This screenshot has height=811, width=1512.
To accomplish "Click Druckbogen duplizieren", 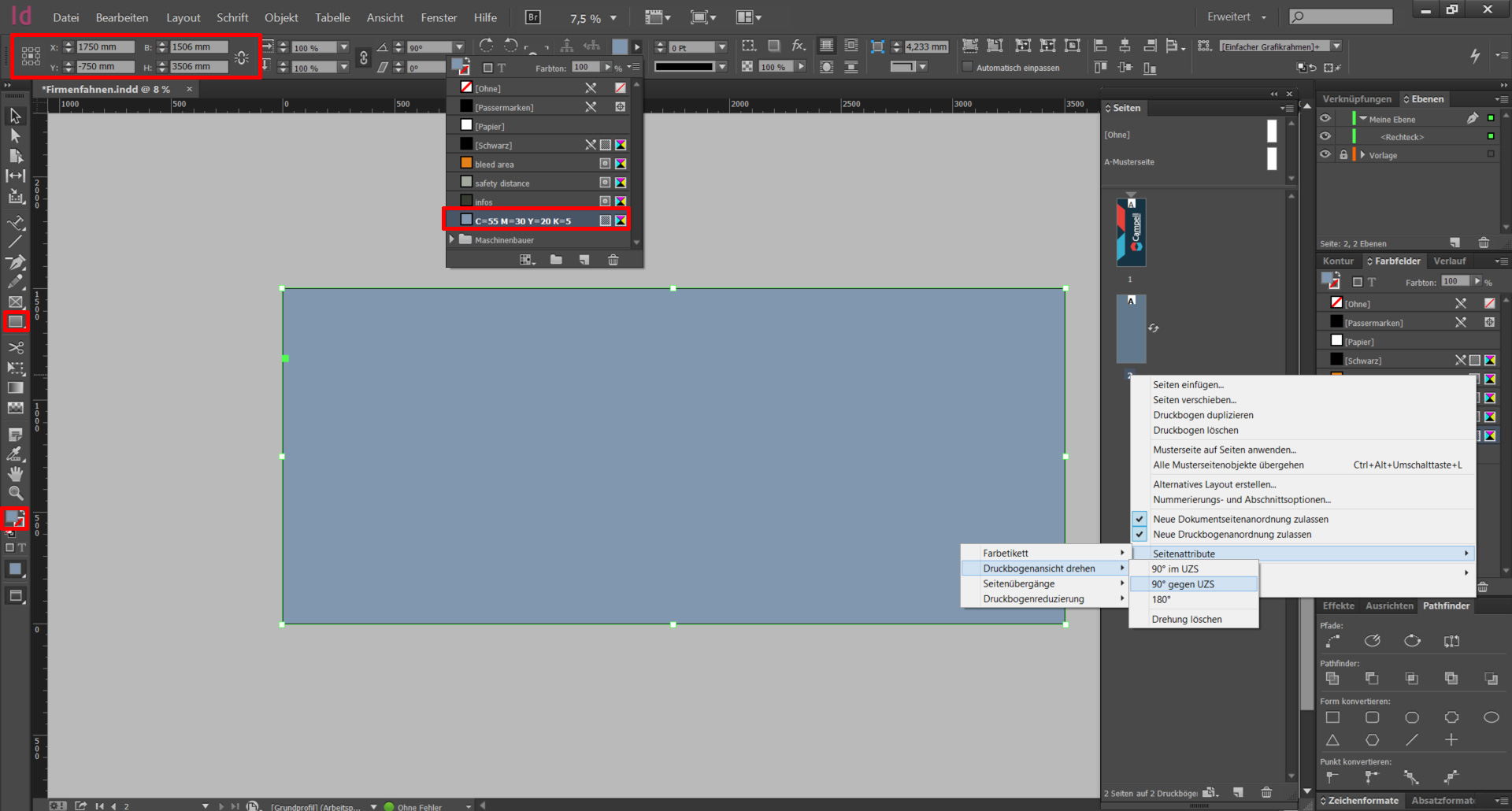I will (1203, 415).
